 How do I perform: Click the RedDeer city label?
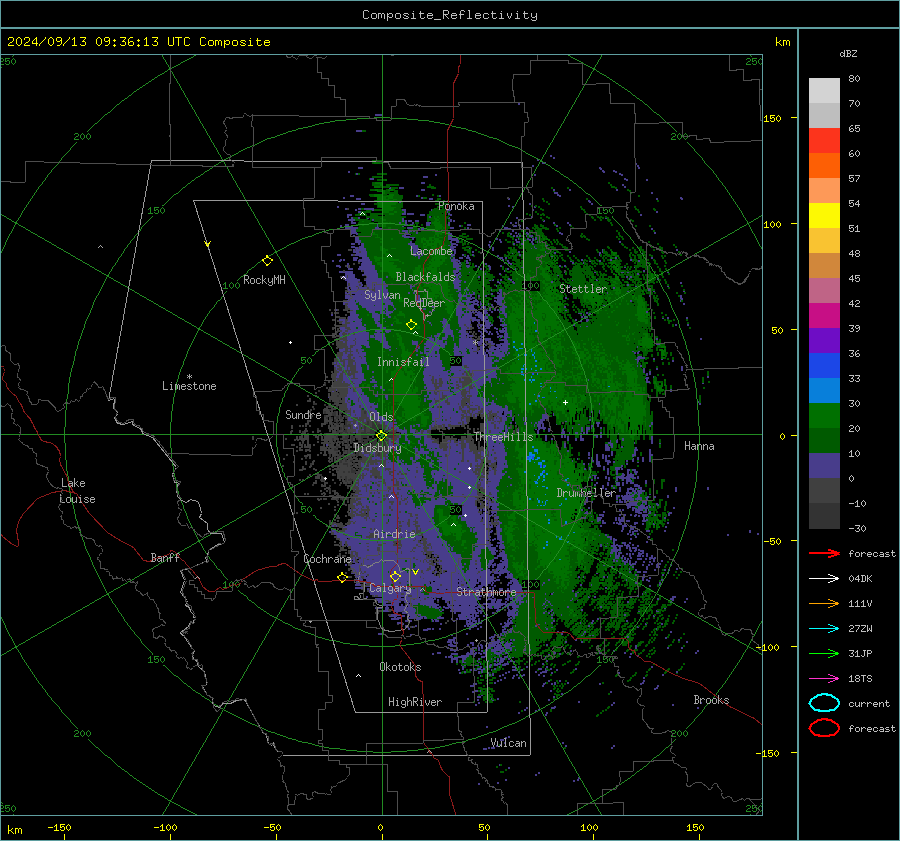tap(424, 303)
